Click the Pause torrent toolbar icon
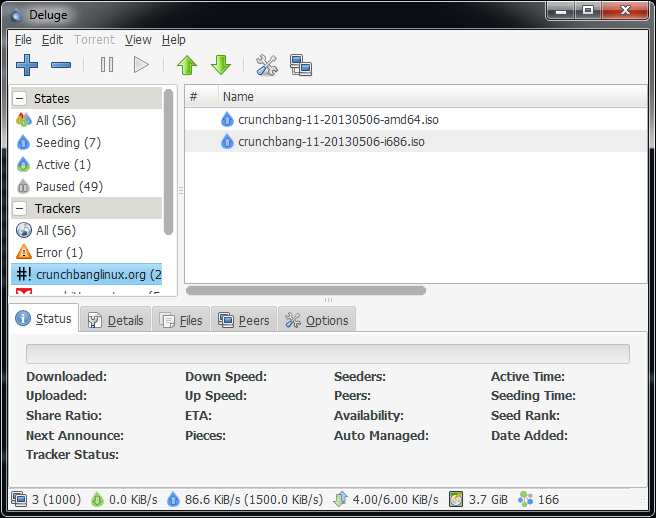The height and width of the screenshot is (518, 656). 107,65
